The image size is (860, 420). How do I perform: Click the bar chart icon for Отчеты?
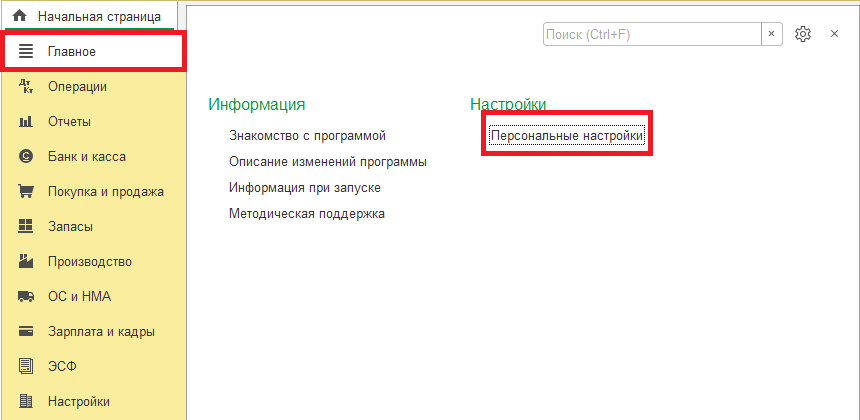tap(27, 122)
